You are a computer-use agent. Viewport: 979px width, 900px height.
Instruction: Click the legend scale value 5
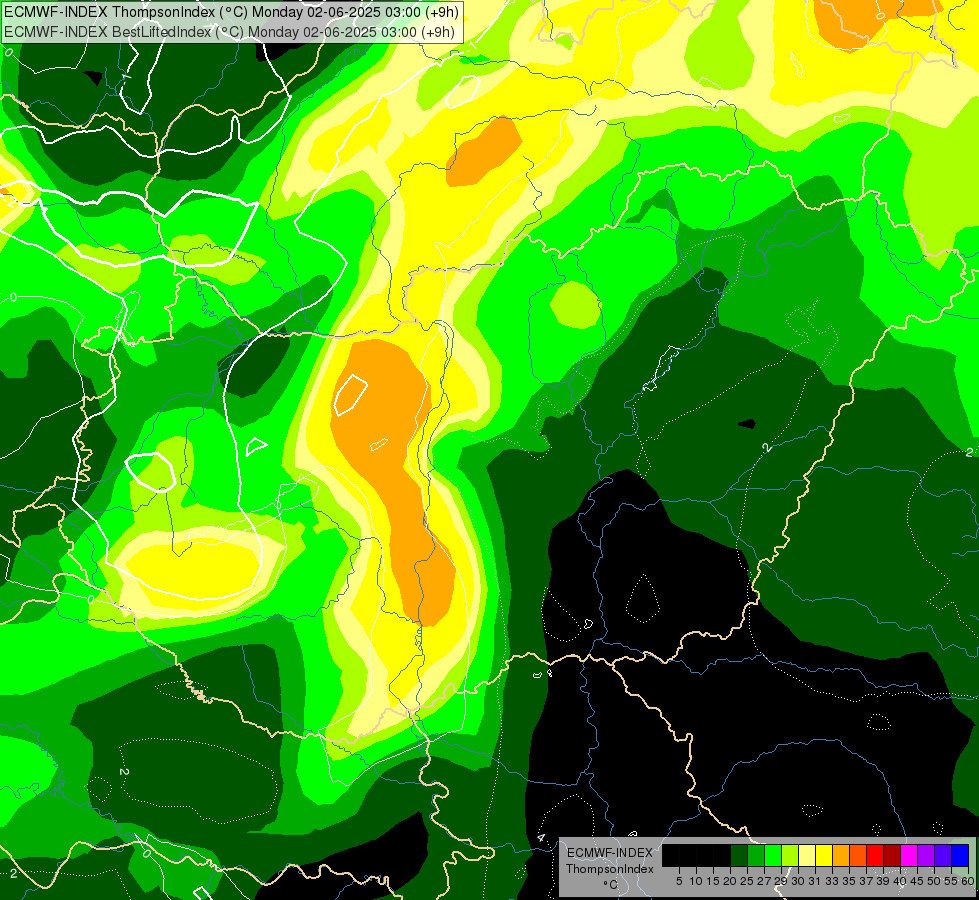point(679,881)
